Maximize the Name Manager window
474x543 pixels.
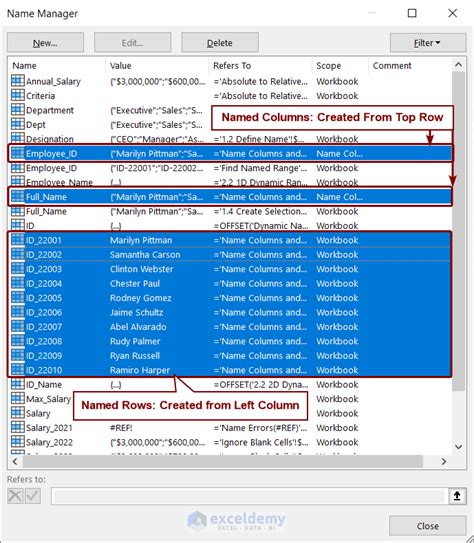[x=412, y=13]
